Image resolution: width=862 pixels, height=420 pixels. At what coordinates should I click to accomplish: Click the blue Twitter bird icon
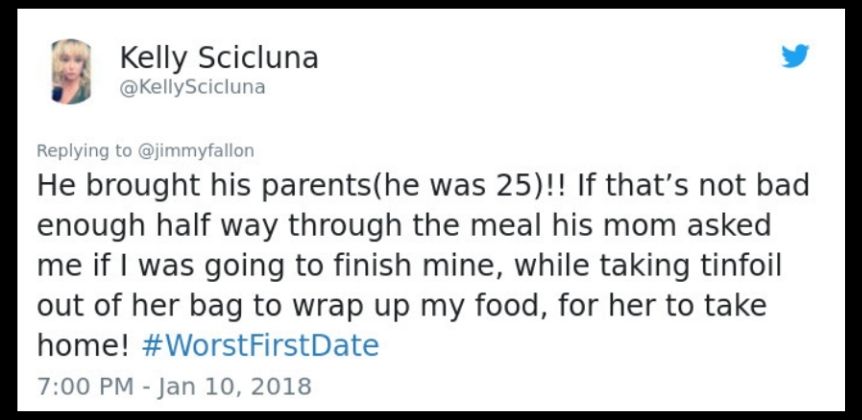pos(795,56)
